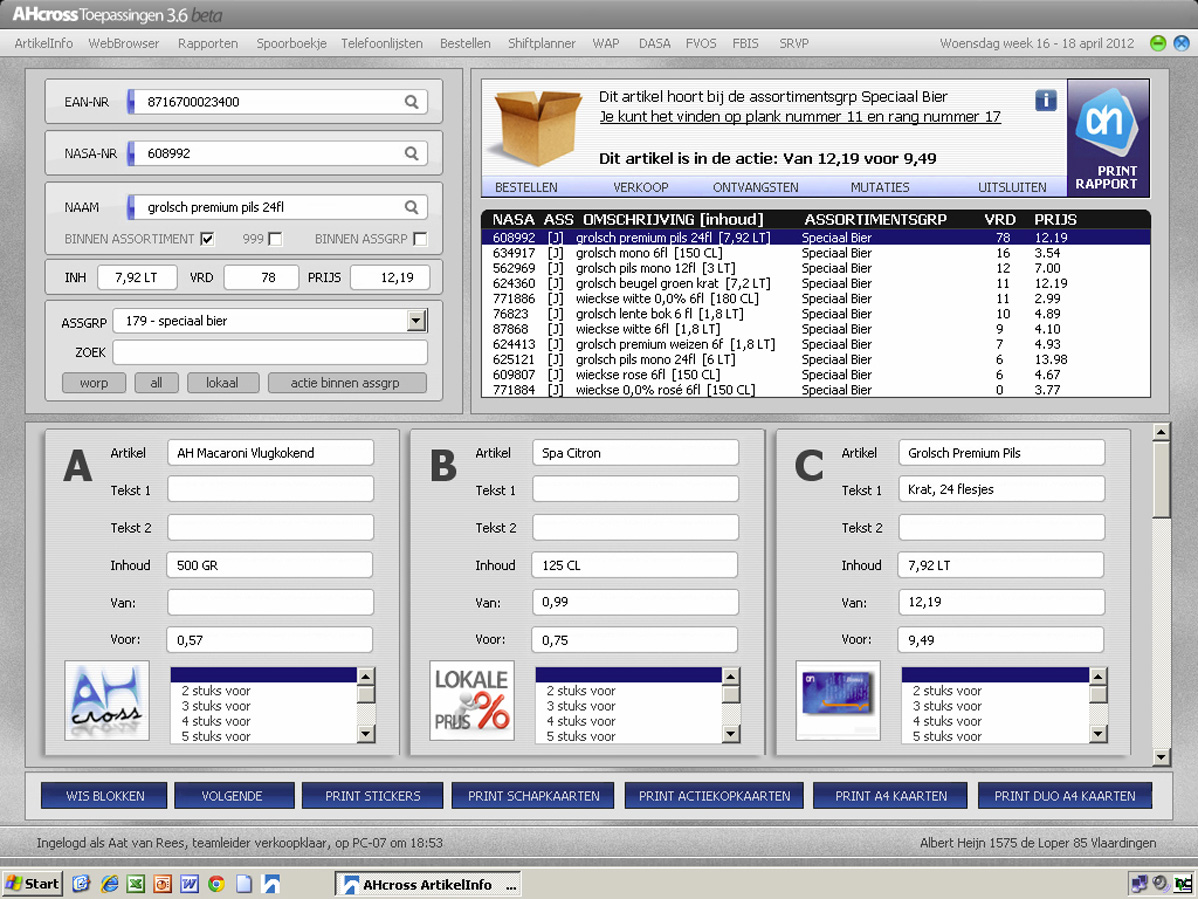Enable BINNEN ASSGRP checkbox

pos(420,239)
